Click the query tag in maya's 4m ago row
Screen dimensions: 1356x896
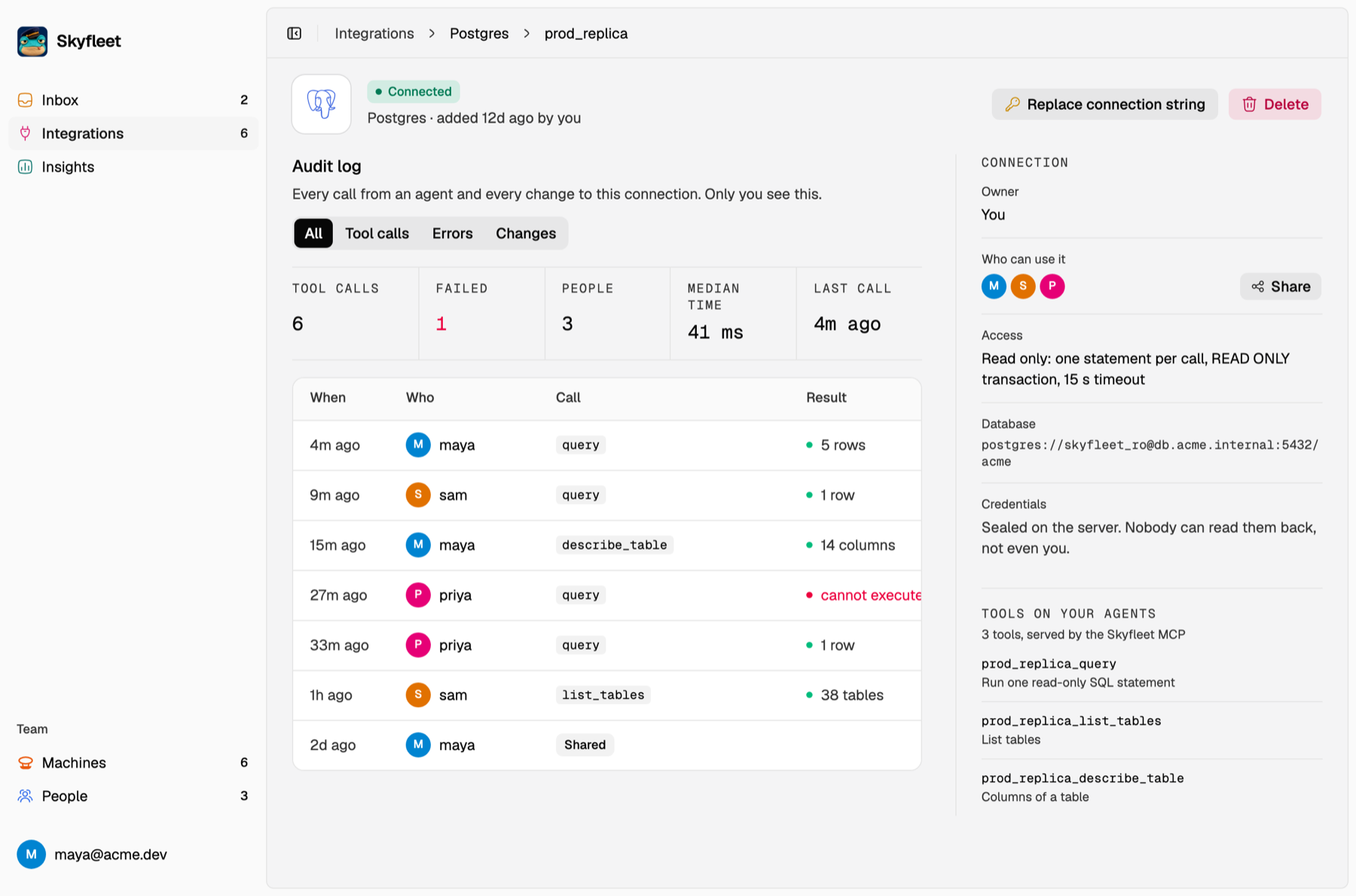[x=581, y=444]
